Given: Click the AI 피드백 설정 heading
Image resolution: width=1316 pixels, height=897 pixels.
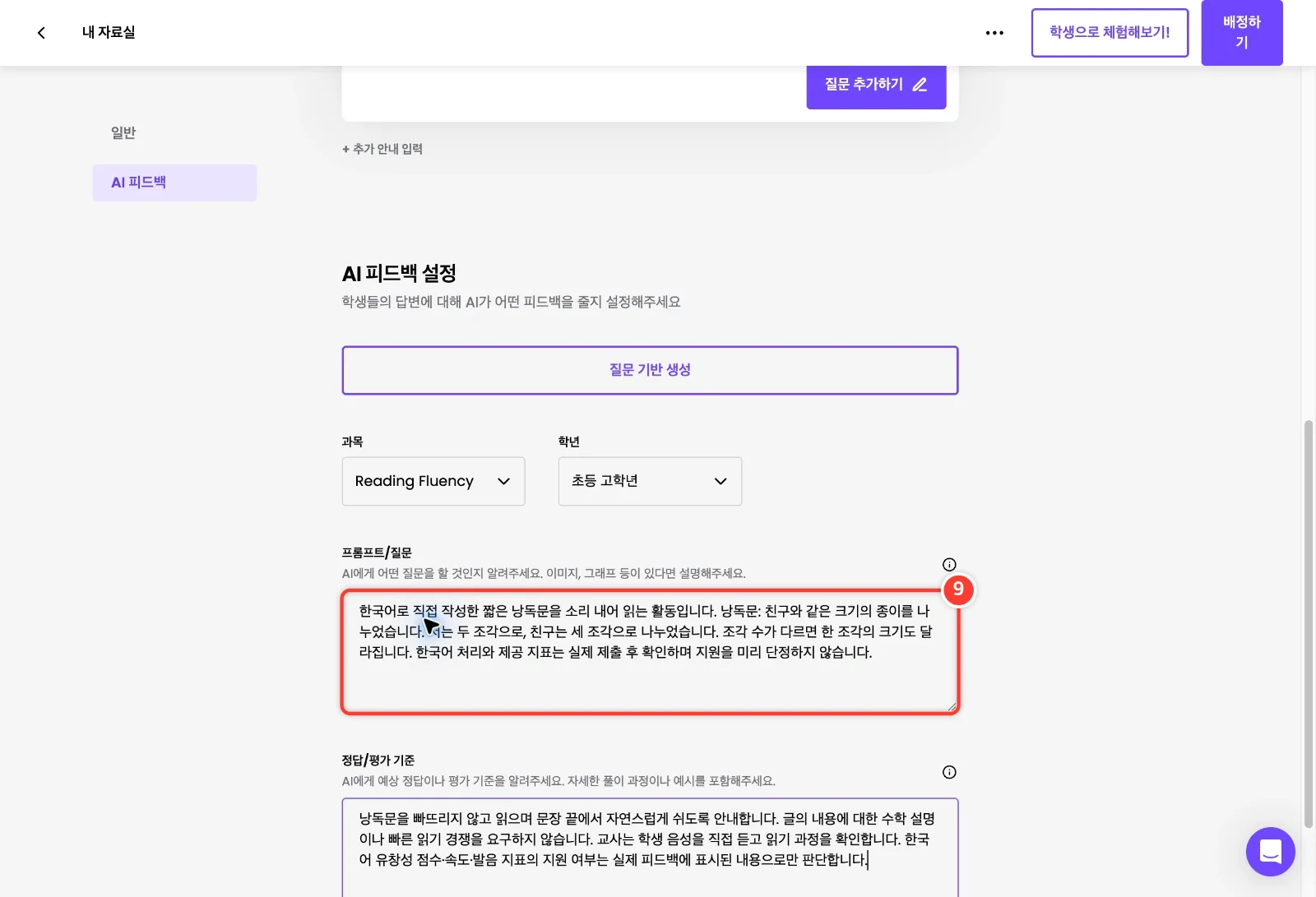Looking at the screenshot, I should [x=399, y=273].
